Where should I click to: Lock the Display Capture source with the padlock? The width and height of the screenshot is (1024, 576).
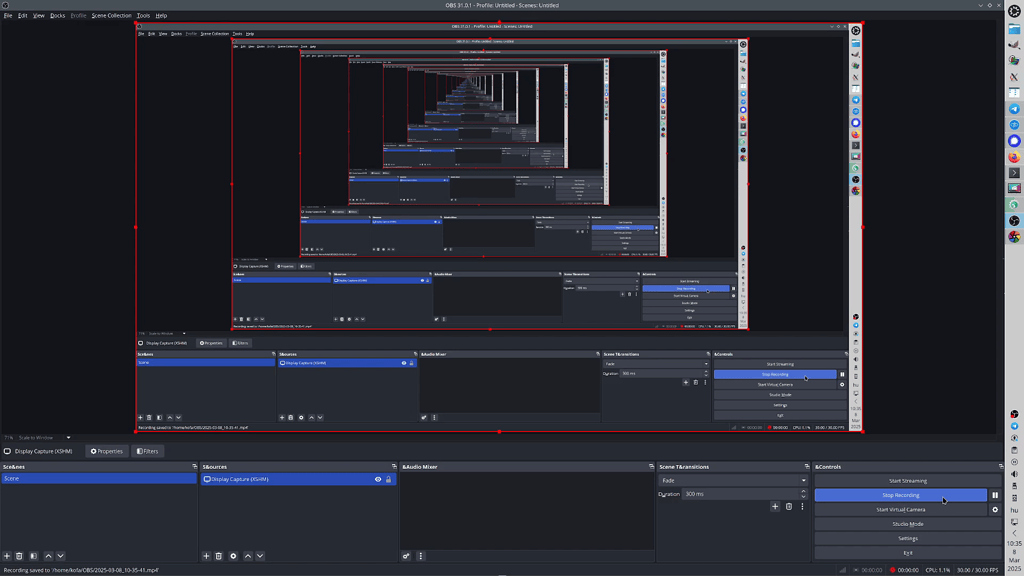point(388,479)
